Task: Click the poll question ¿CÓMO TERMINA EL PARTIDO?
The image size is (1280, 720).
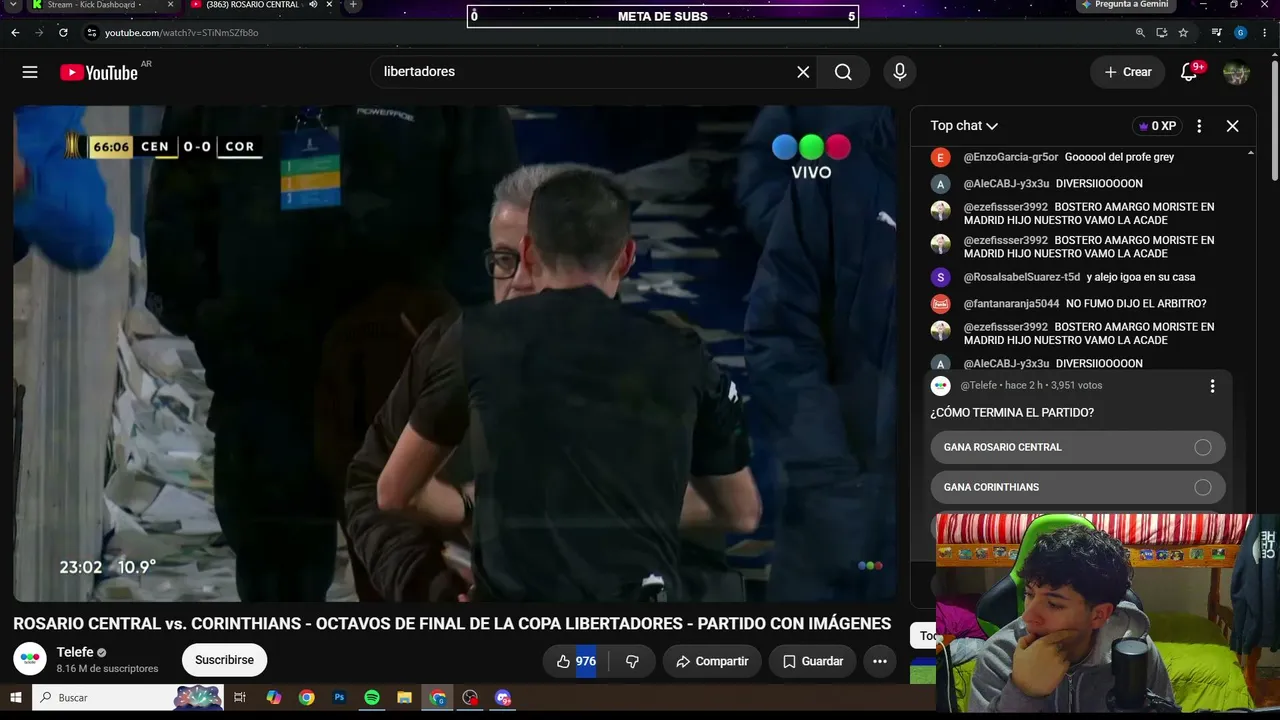Action: point(1012,413)
